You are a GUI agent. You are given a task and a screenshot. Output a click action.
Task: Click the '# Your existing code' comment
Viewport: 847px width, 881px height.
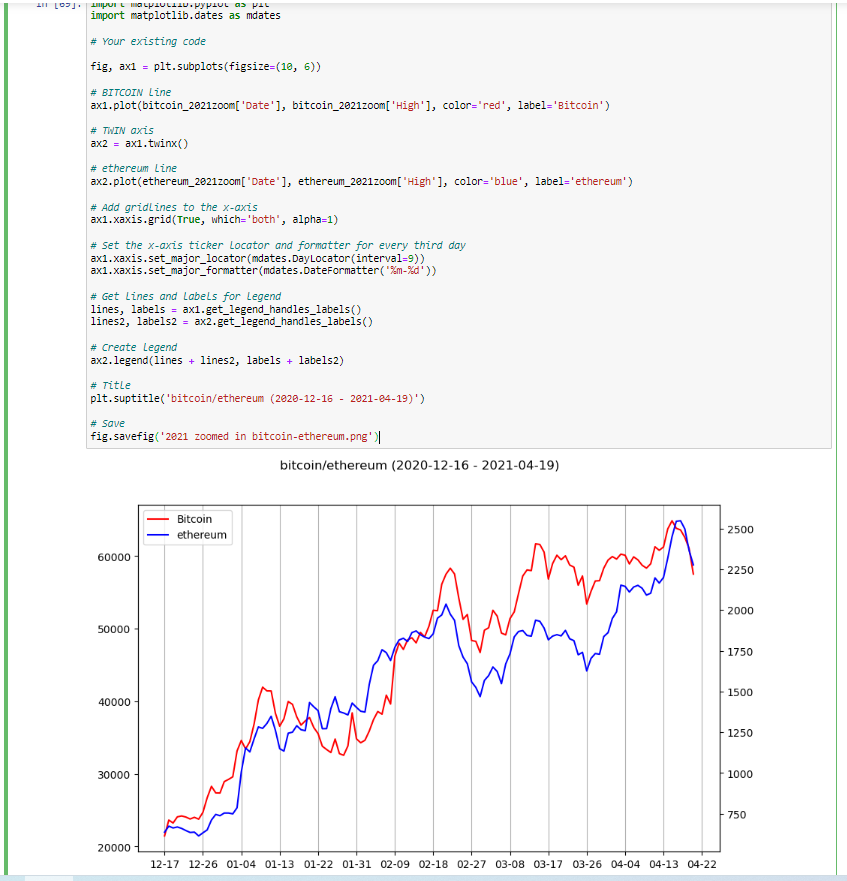click(147, 41)
